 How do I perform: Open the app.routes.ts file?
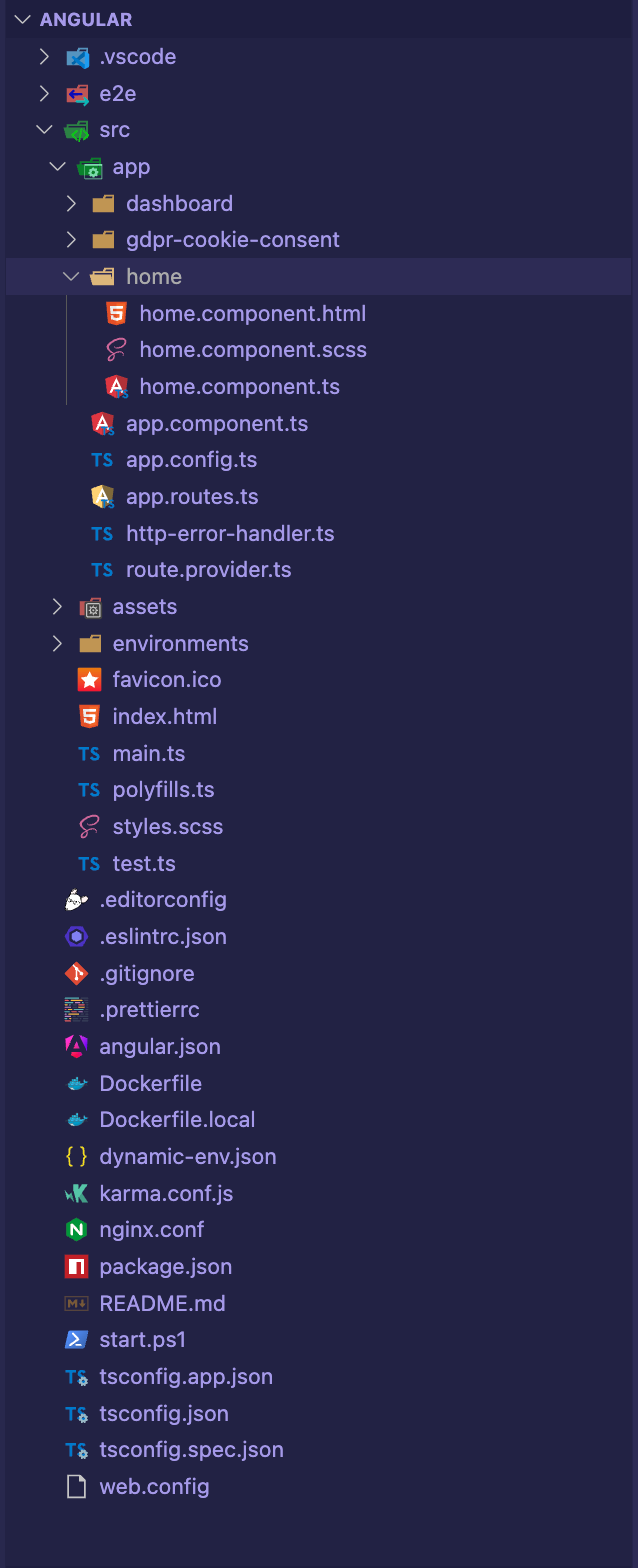click(192, 496)
